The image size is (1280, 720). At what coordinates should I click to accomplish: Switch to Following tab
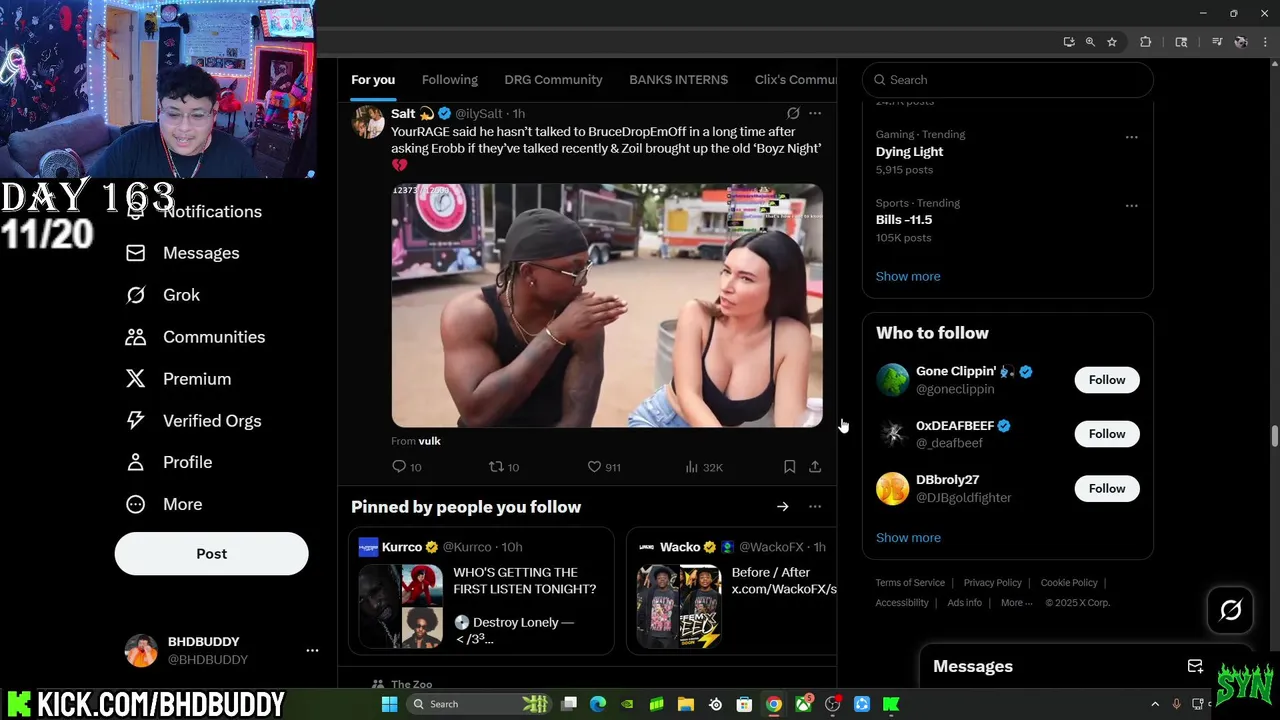(450, 80)
